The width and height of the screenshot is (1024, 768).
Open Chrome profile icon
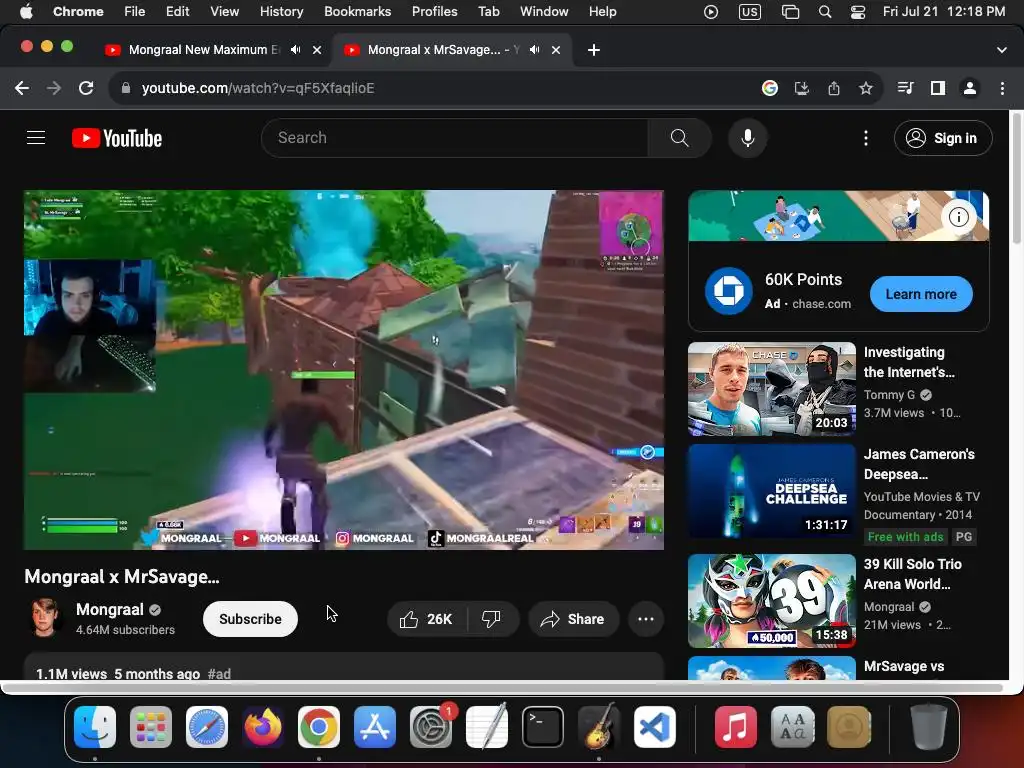(x=970, y=88)
